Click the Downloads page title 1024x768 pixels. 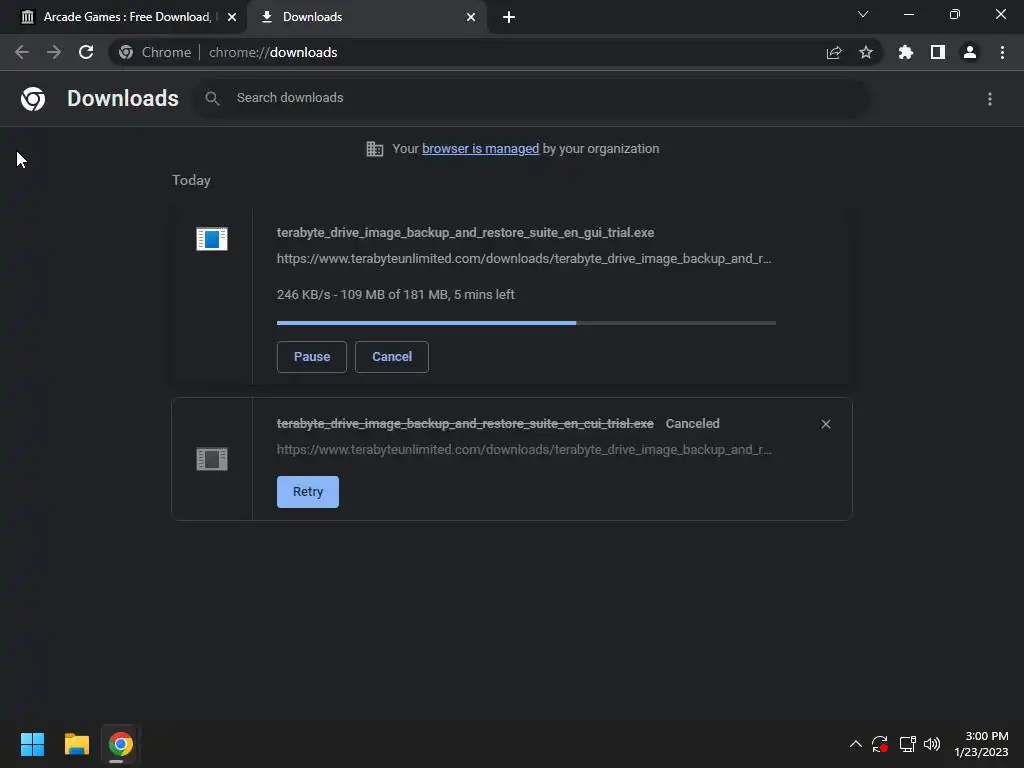[123, 99]
